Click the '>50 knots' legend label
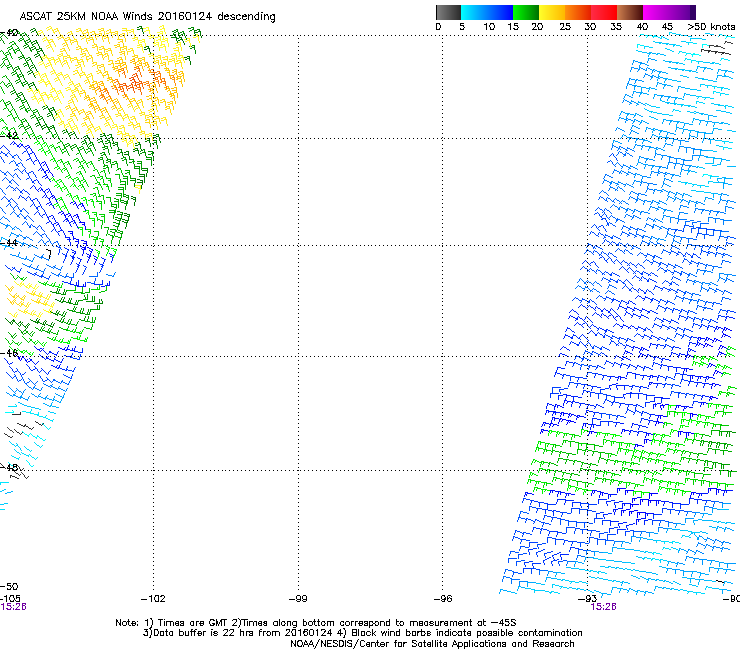This screenshot has height=650, width=740. [x=711, y=27]
